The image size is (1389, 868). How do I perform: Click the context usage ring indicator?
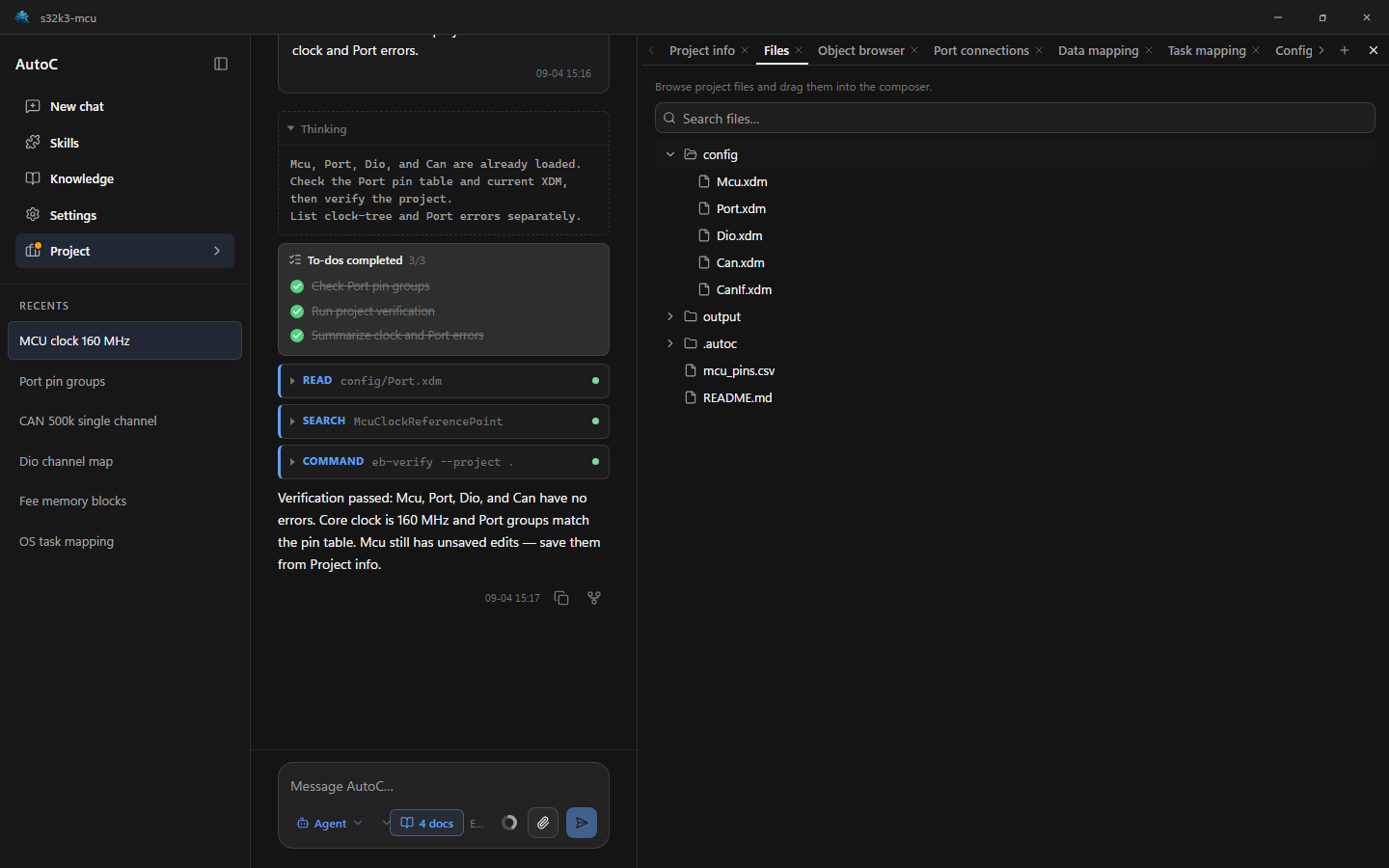pos(509,823)
